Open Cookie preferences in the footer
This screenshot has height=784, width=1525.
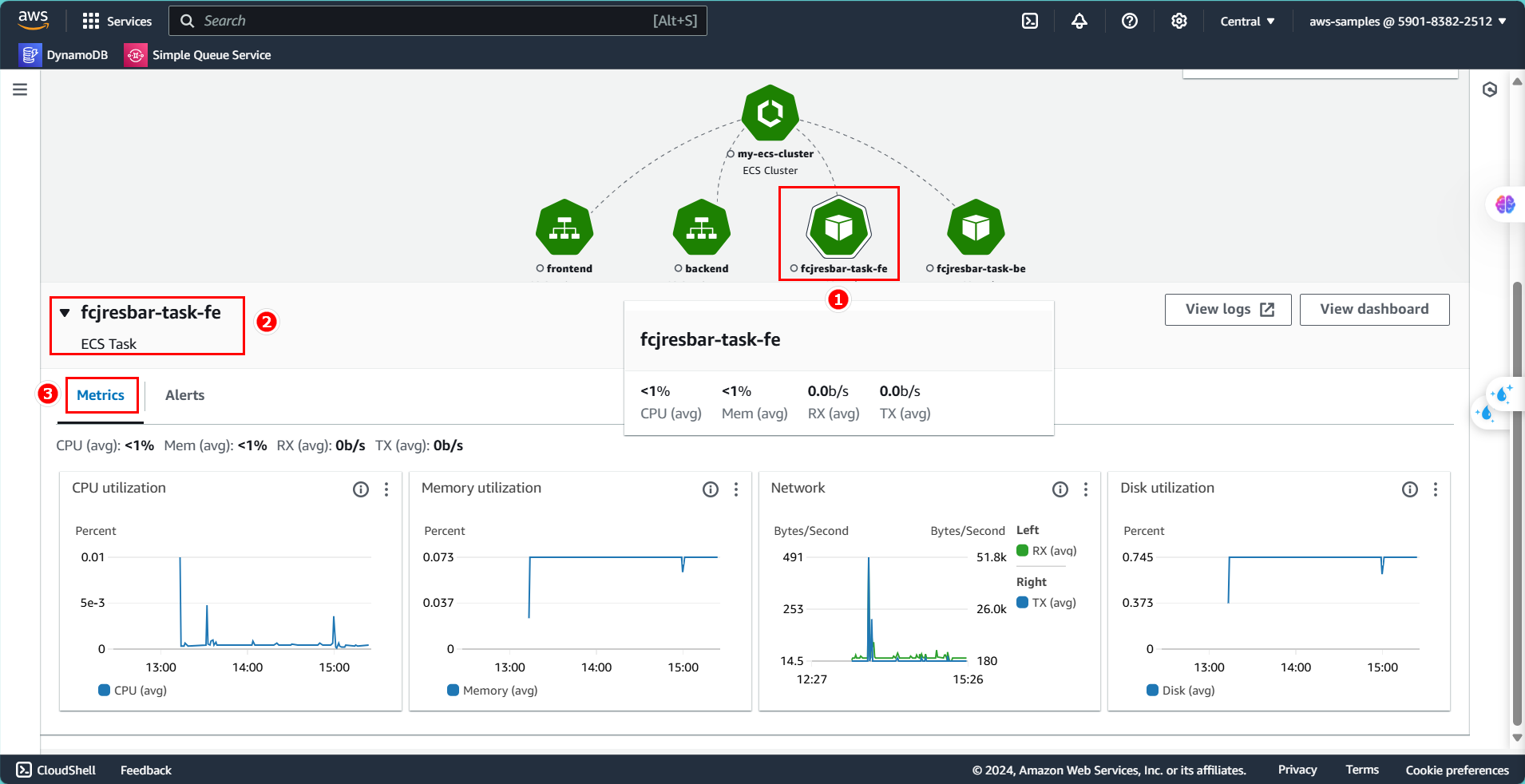coord(1457,770)
